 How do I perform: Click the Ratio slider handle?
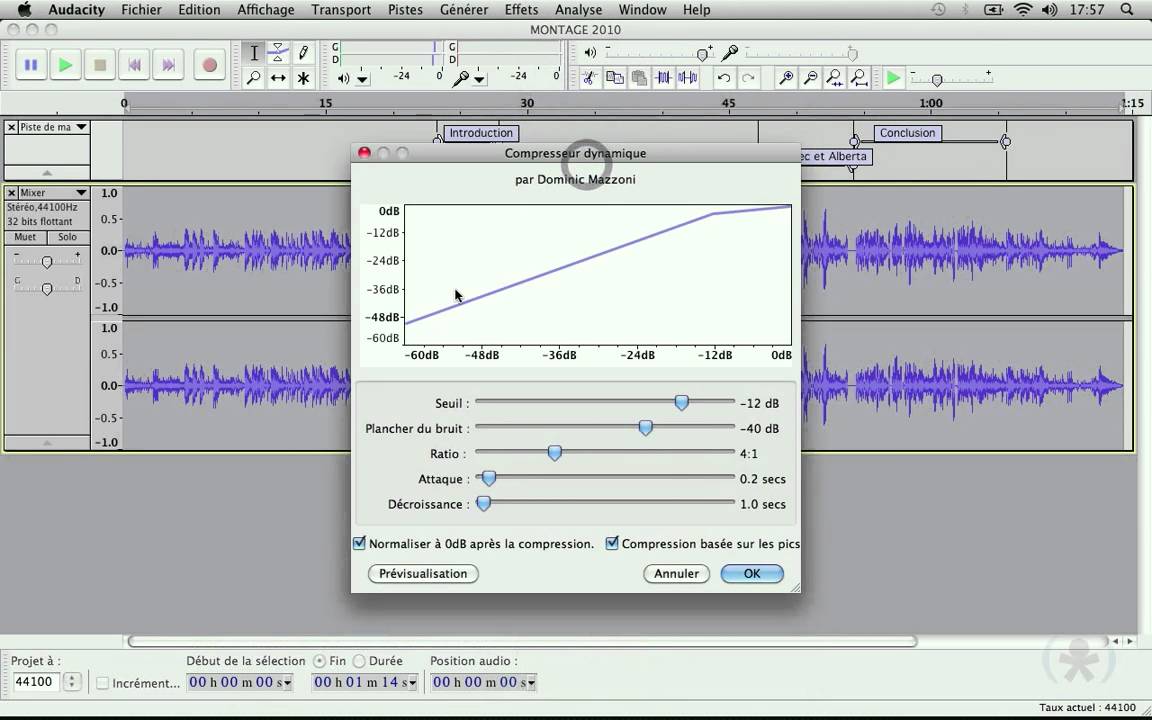click(x=555, y=453)
